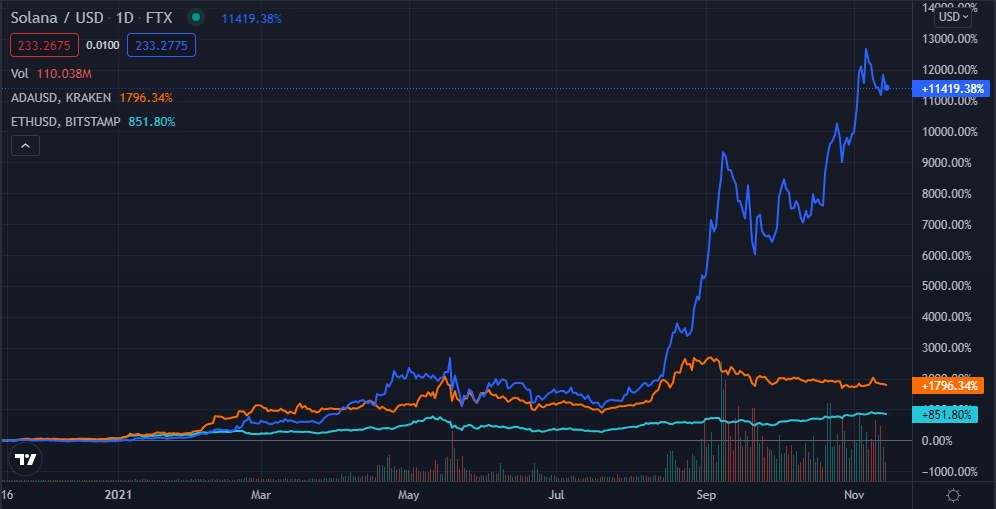Click the +11419.38% blue price label

coord(950,88)
